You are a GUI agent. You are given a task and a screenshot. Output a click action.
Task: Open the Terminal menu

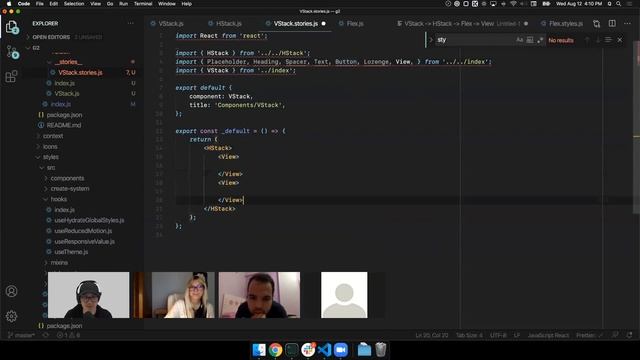coord(143,4)
